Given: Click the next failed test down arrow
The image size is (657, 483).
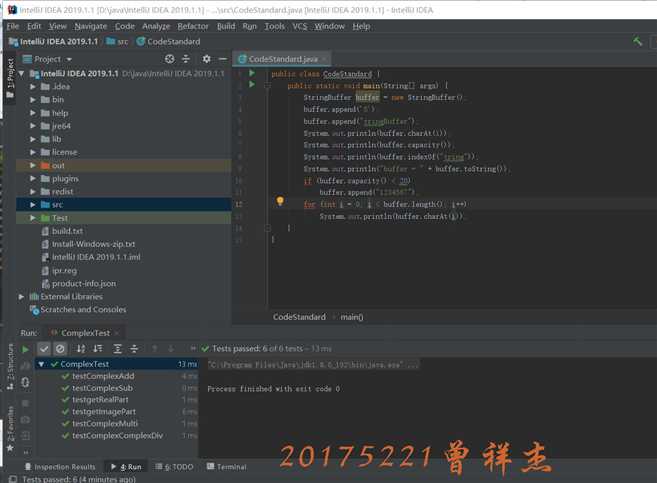Looking at the screenshot, I should 171,349.
